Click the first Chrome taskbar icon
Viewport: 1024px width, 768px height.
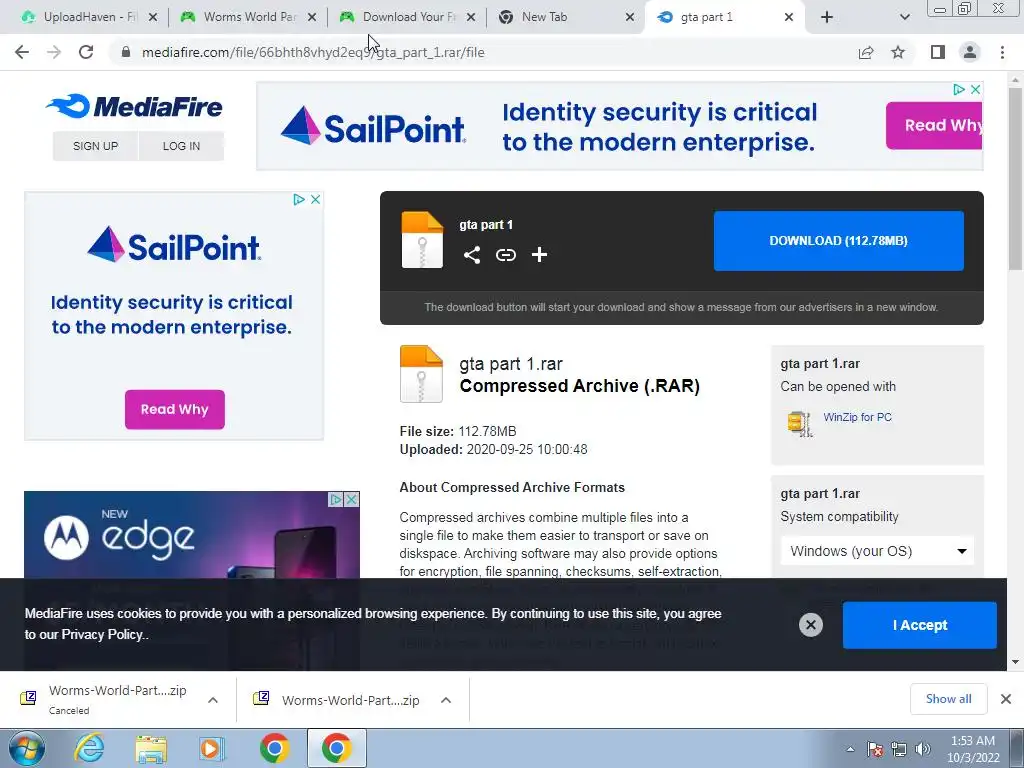point(274,748)
